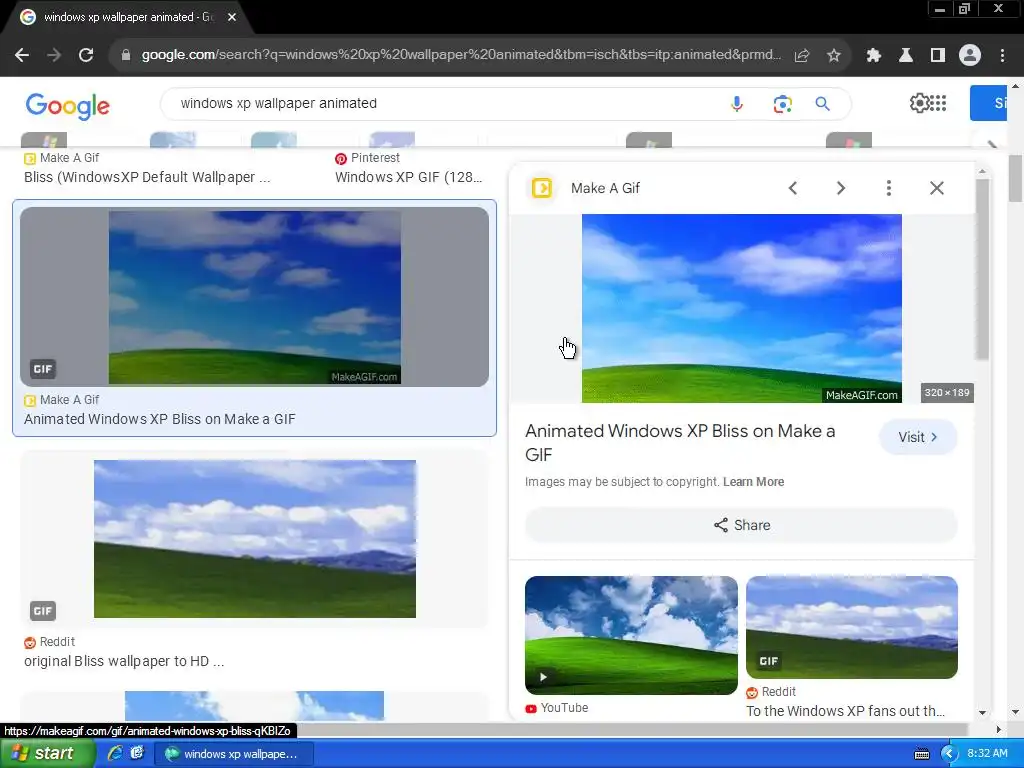
Task: Click the system clock showing 8:32 AM
Action: (x=987, y=754)
